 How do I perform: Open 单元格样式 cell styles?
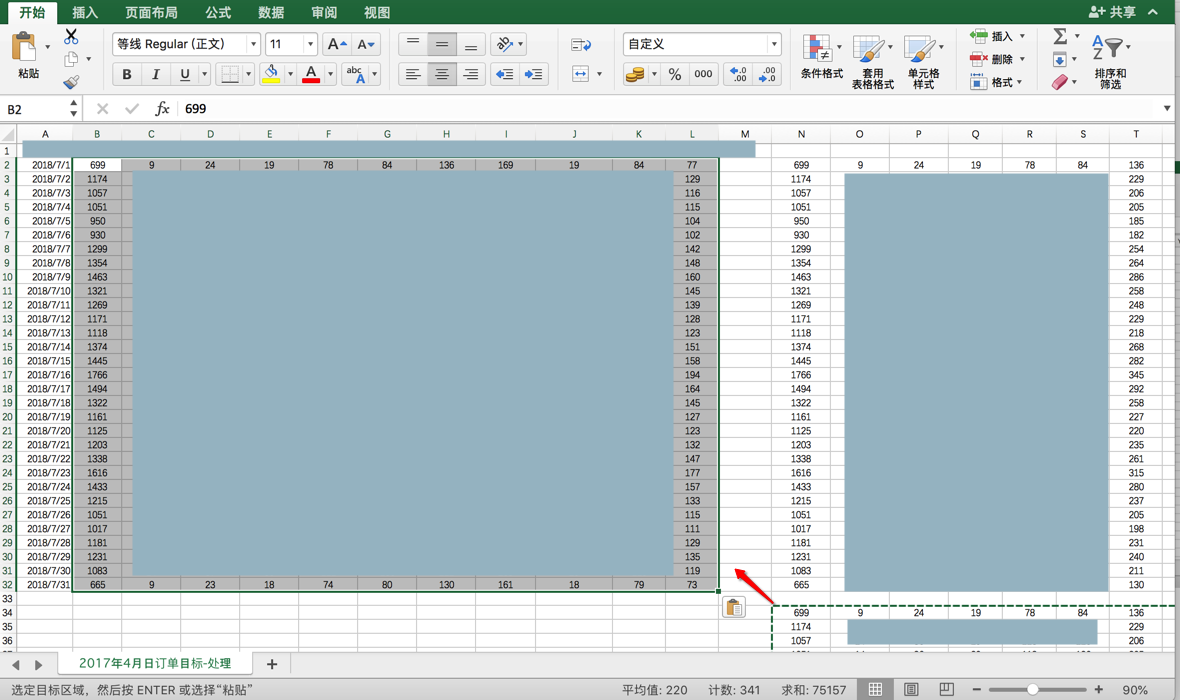point(923,62)
